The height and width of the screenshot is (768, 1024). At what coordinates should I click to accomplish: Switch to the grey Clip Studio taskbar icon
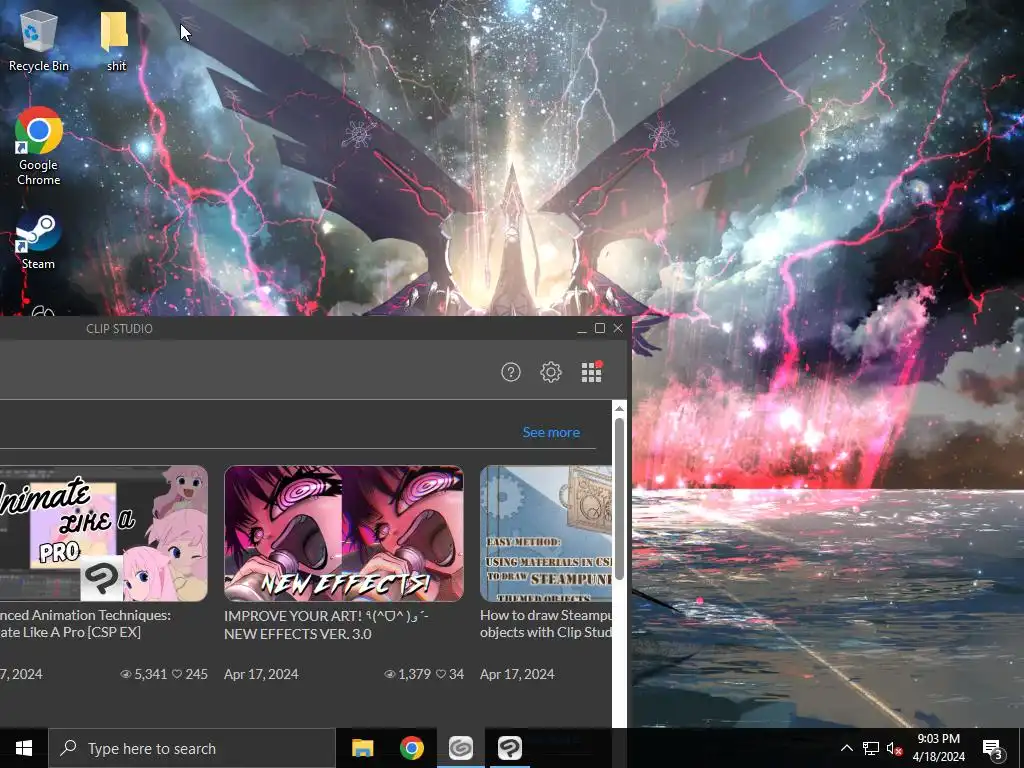click(461, 748)
